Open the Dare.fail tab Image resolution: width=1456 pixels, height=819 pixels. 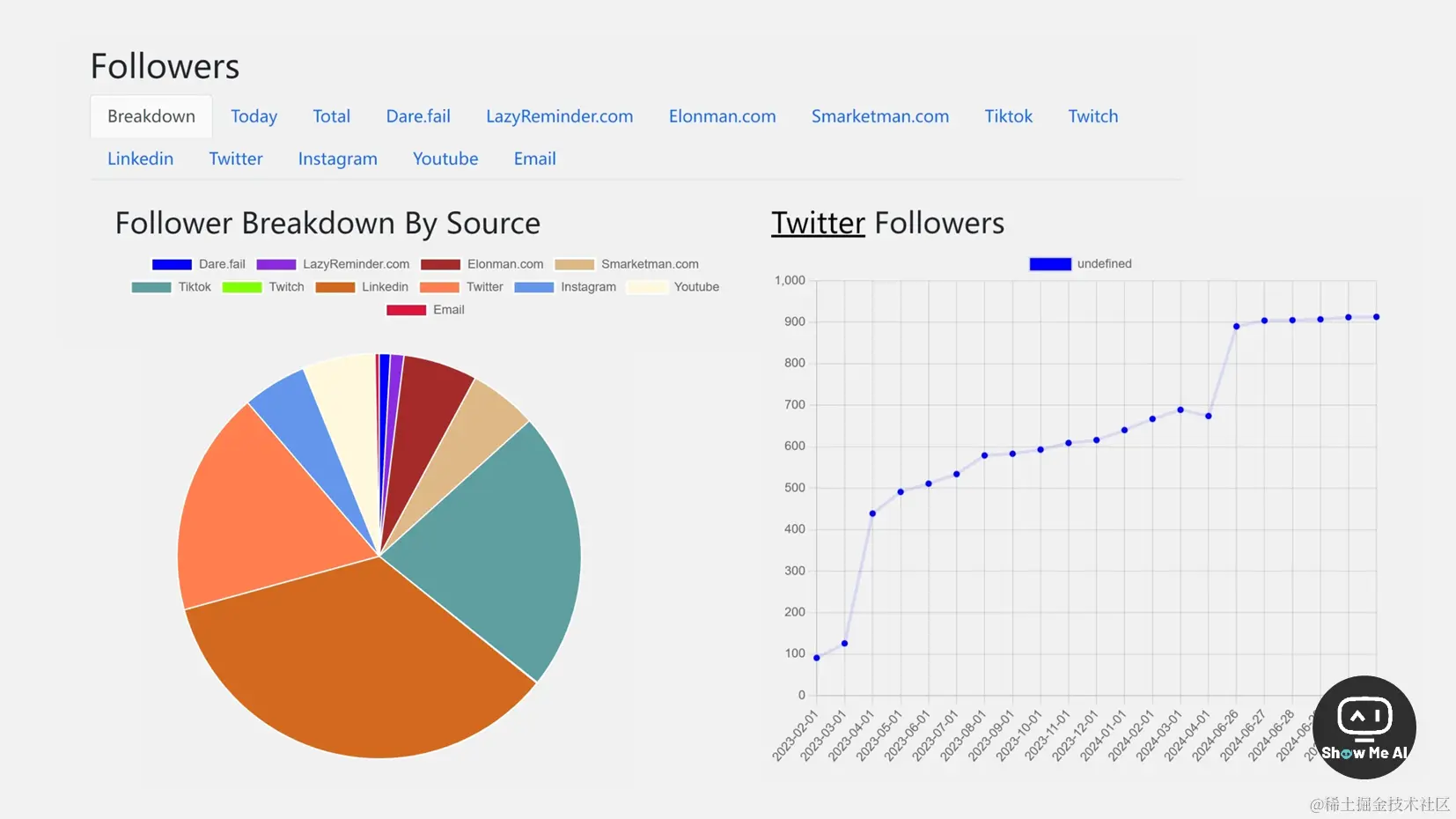click(x=418, y=116)
